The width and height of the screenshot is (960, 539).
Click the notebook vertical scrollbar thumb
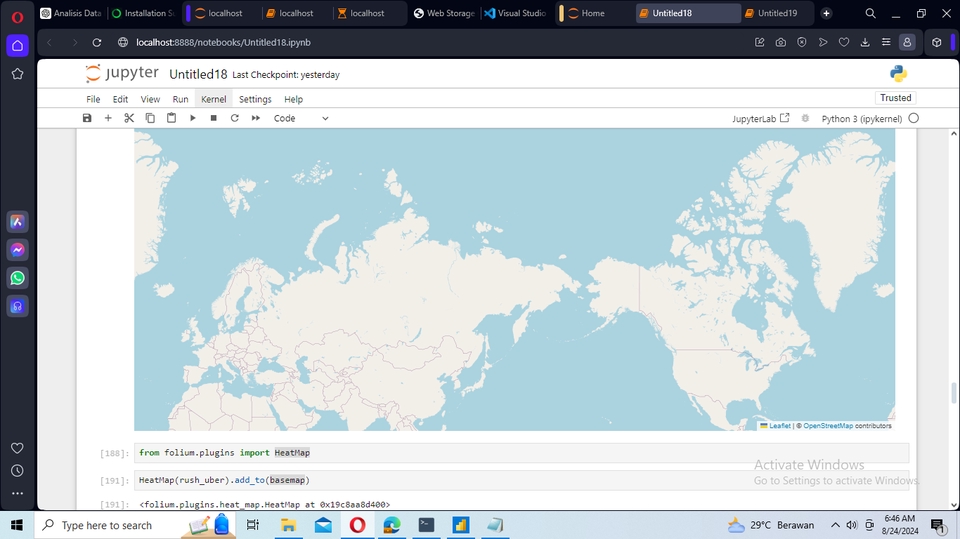[953, 393]
